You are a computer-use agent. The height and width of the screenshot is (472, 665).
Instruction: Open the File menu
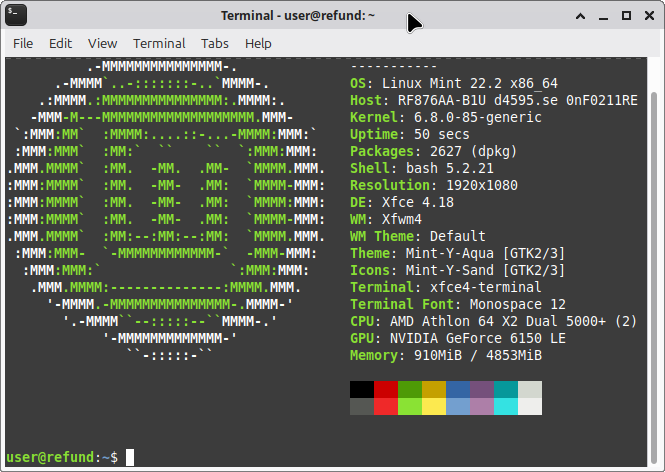(x=23, y=43)
